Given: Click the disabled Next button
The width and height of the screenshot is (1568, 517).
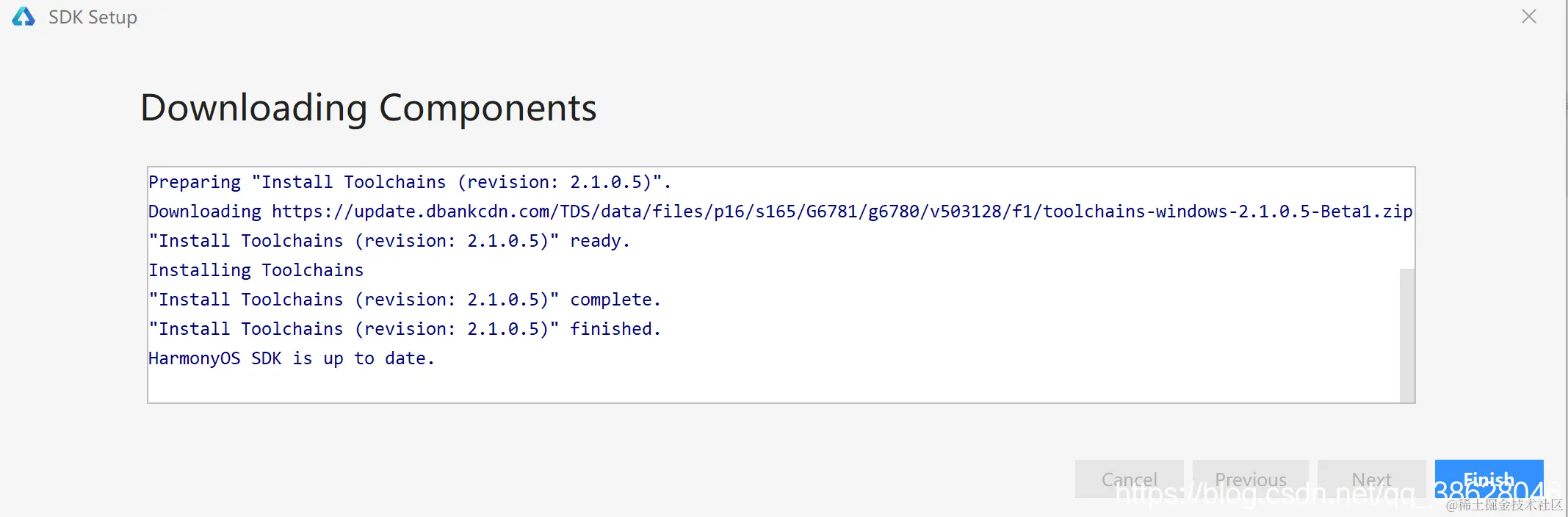Looking at the screenshot, I should [1371, 479].
